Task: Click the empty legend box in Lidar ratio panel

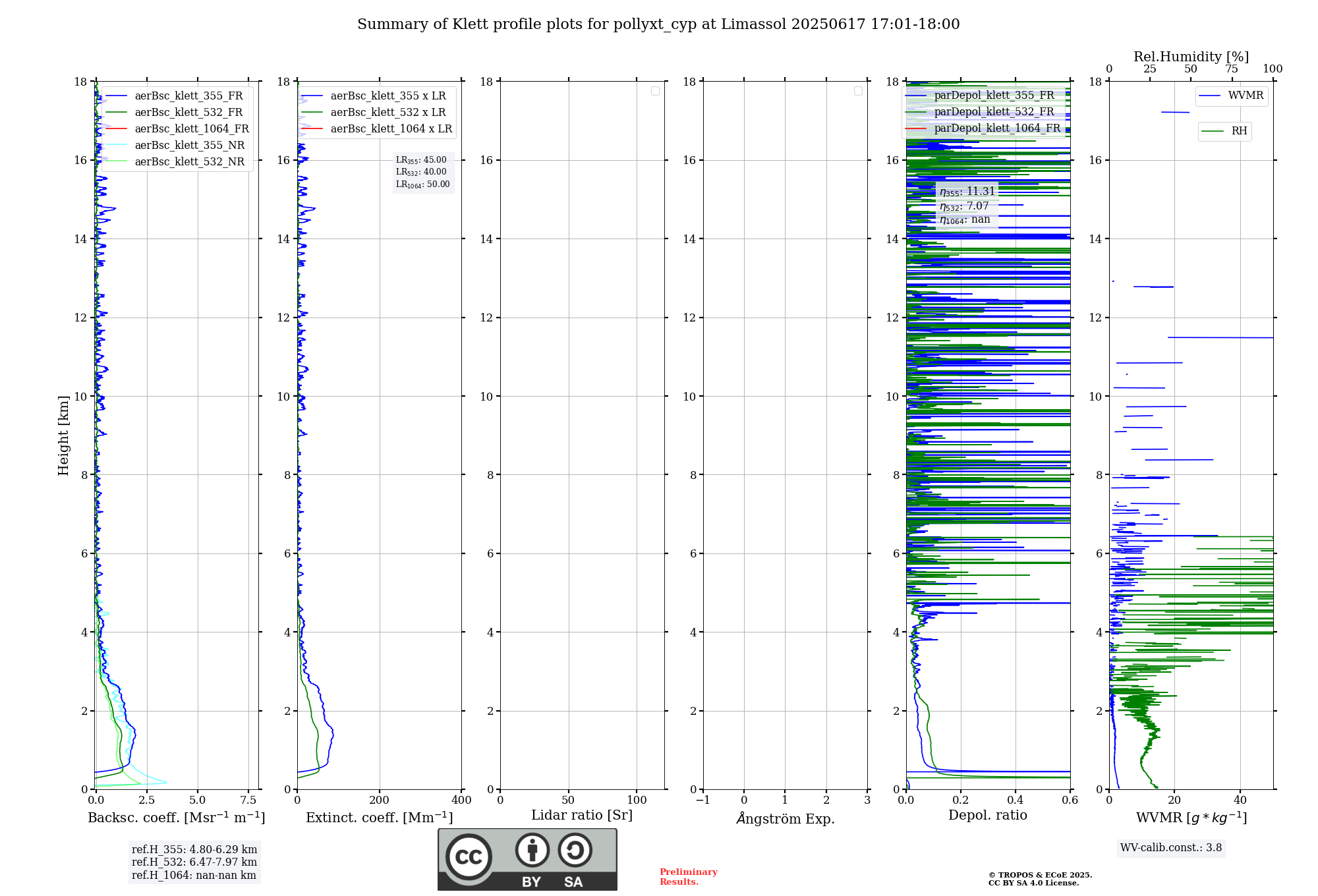Action: [655, 91]
